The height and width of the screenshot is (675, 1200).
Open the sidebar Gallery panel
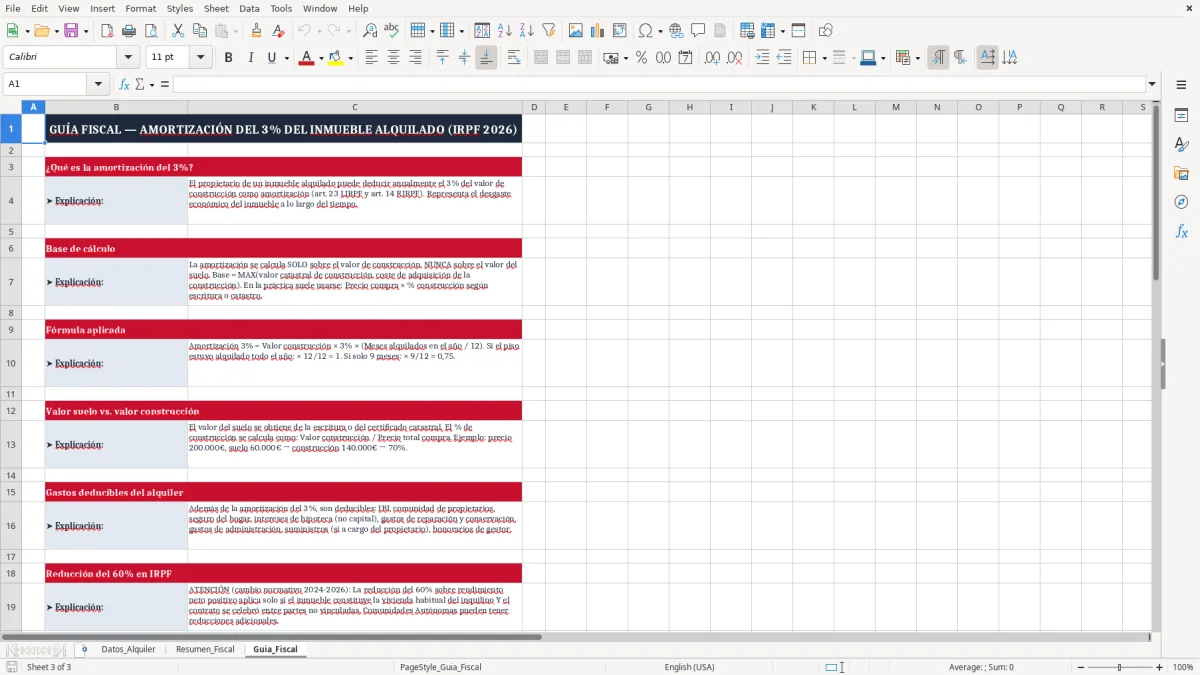tap(1181, 173)
